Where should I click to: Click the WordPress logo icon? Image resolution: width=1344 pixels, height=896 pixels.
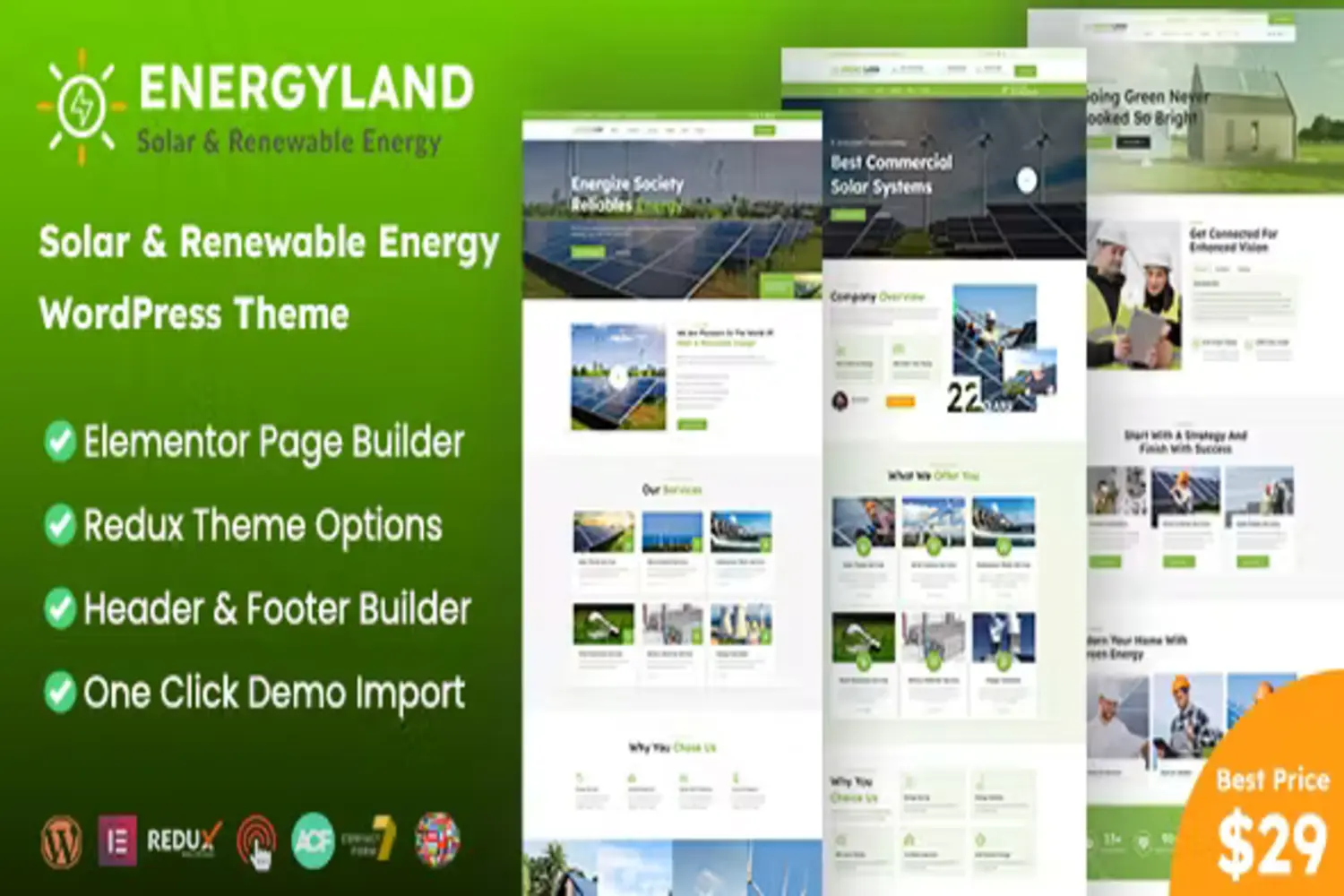point(61,841)
